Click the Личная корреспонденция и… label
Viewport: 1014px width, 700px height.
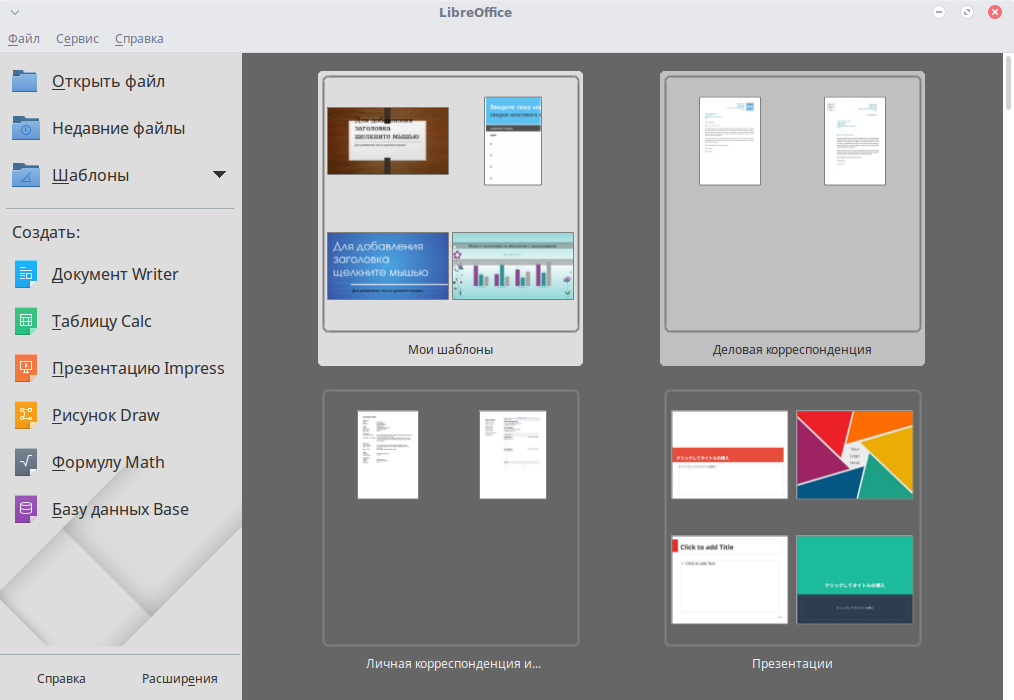coord(453,664)
